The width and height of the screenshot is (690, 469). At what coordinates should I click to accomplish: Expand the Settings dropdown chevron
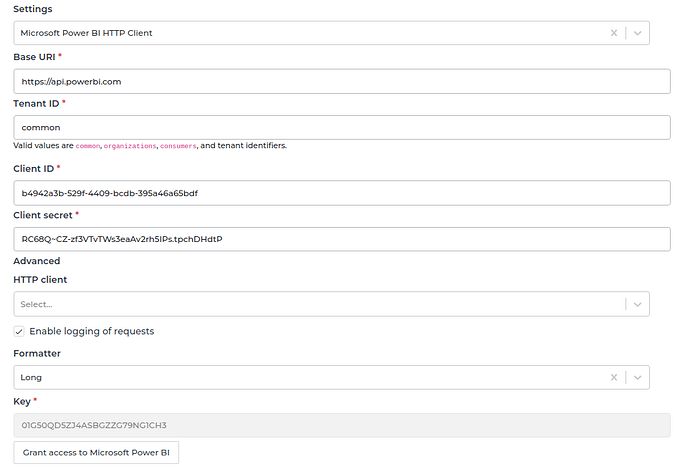point(637,33)
